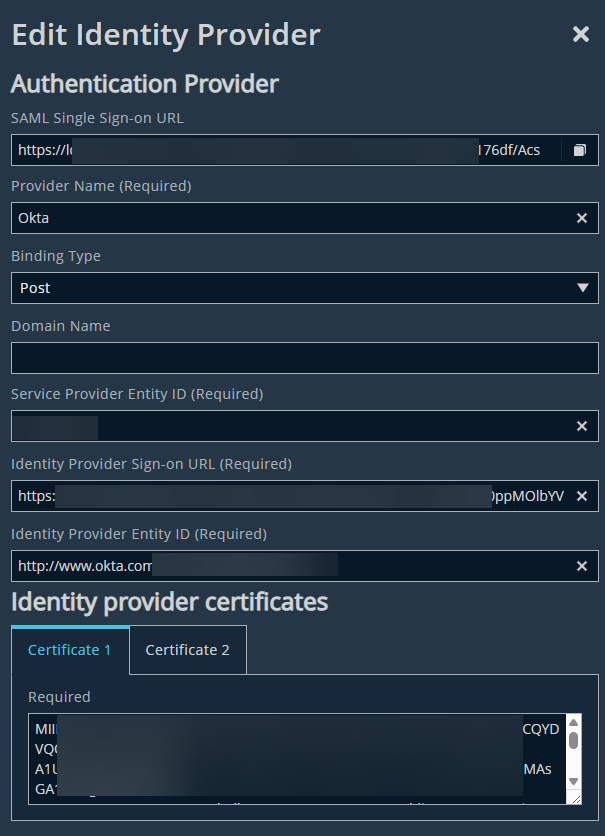Click the certificate scrollbar down arrow
This screenshot has width=605, height=836.
(574, 782)
